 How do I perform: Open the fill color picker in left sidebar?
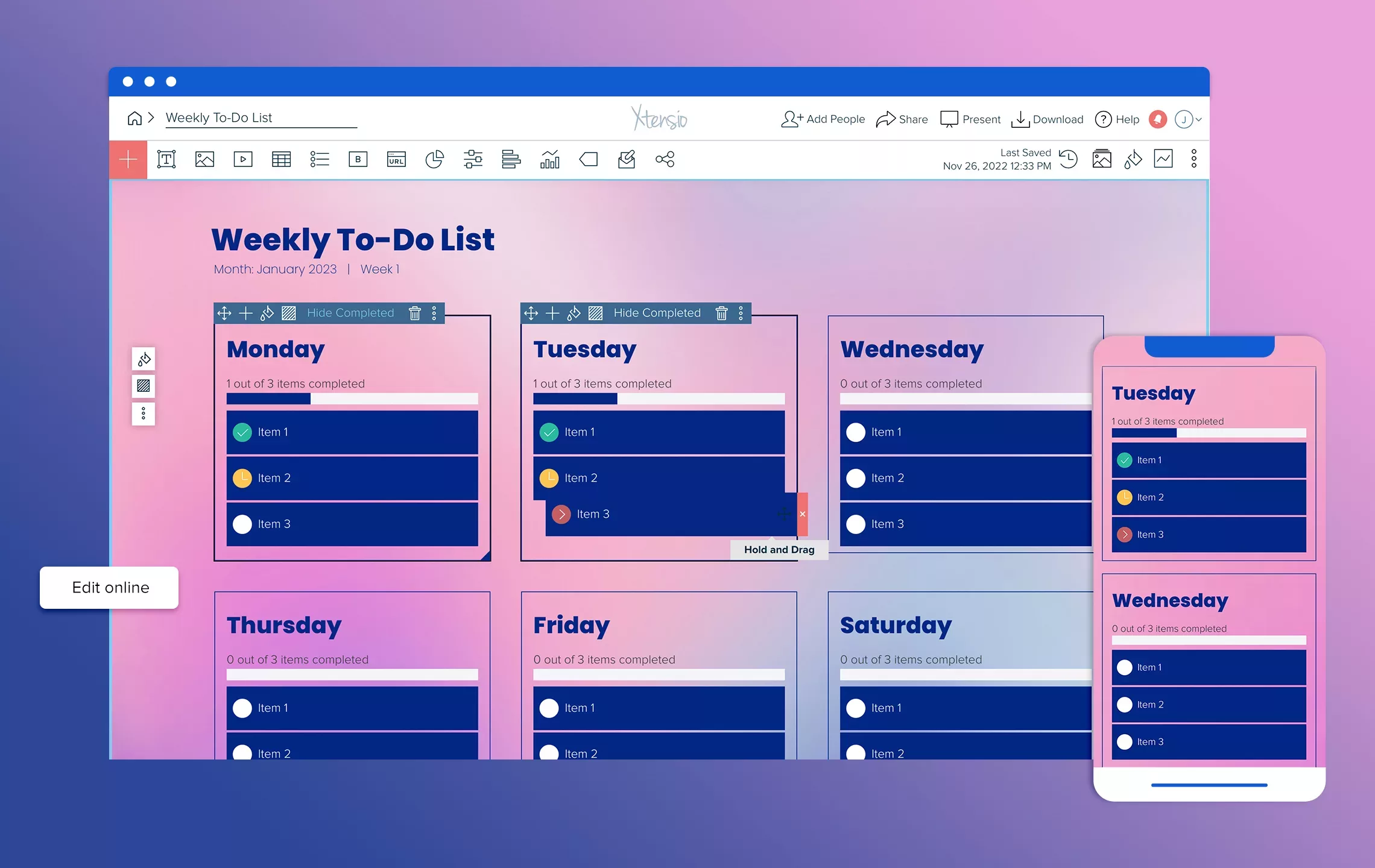143,359
